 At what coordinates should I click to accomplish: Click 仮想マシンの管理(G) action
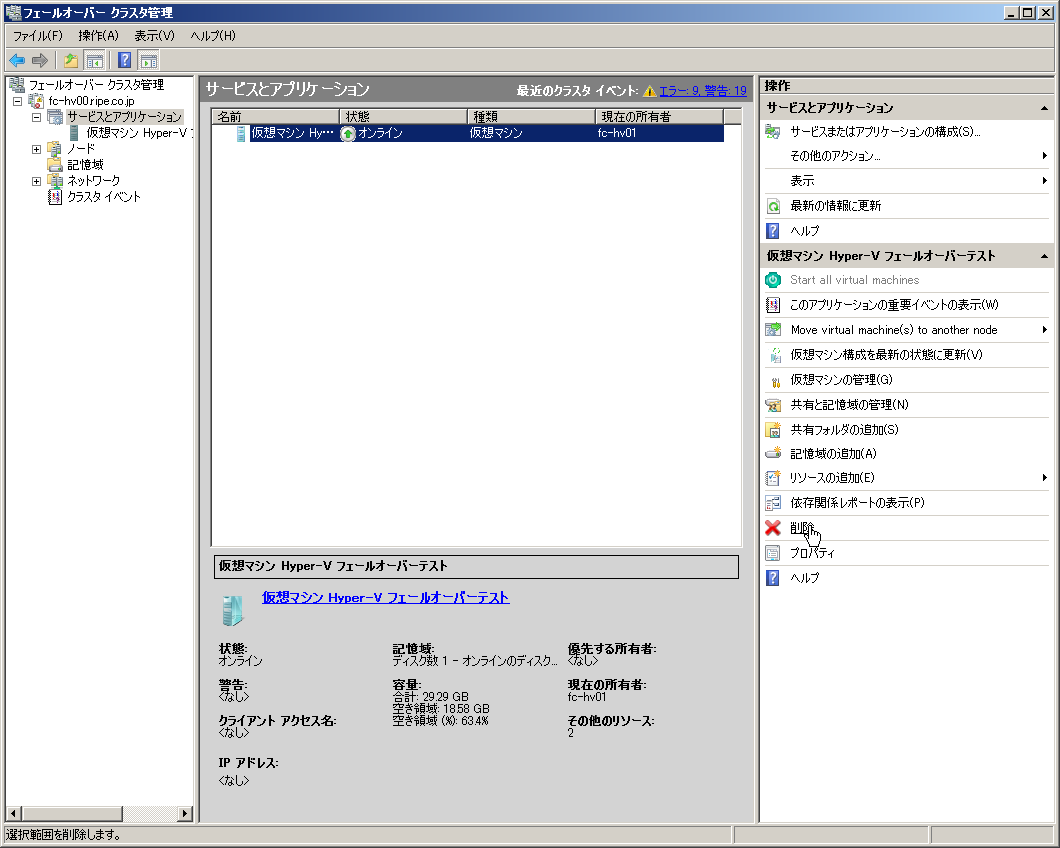[842, 380]
